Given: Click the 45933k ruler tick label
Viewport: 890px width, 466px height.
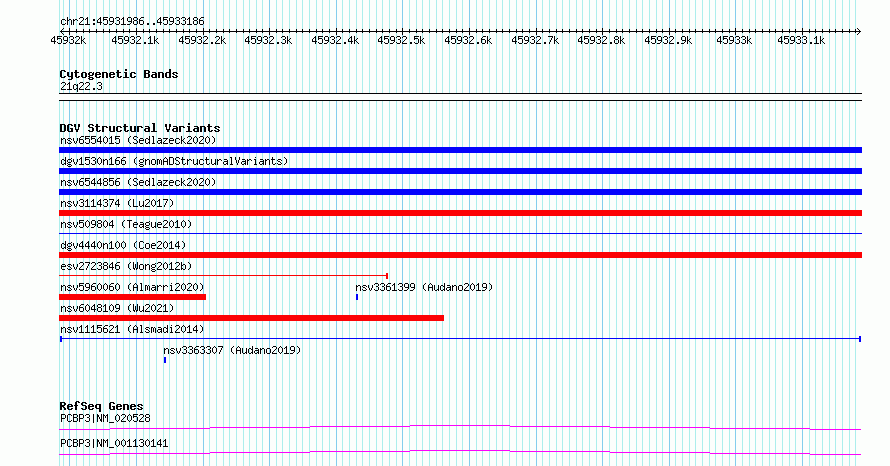Looking at the screenshot, I should pos(734,40).
